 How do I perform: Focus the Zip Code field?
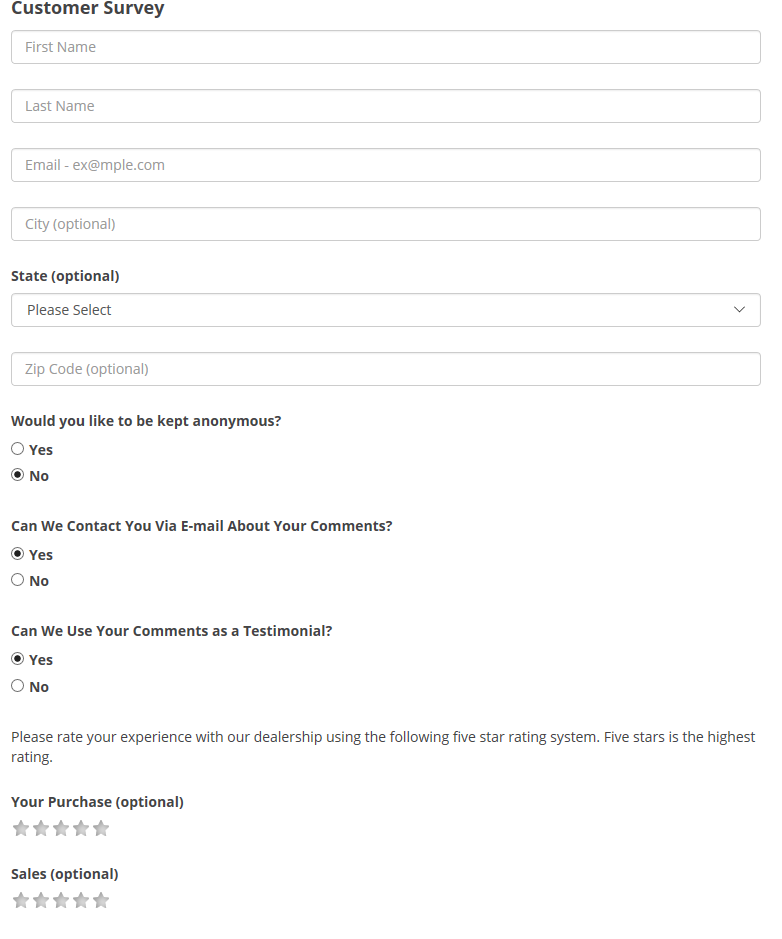pyautogui.click(x=385, y=369)
